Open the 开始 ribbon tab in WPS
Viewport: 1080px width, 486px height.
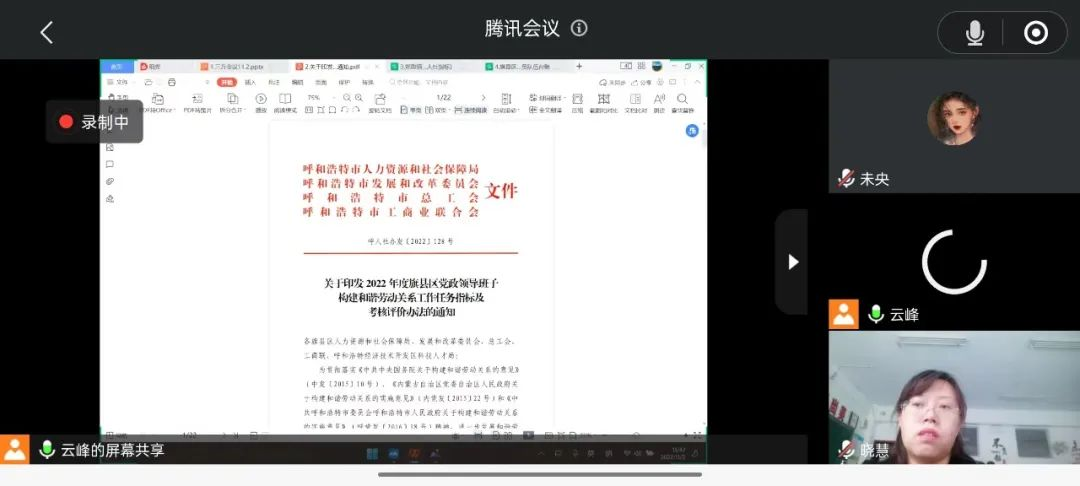click(x=227, y=82)
